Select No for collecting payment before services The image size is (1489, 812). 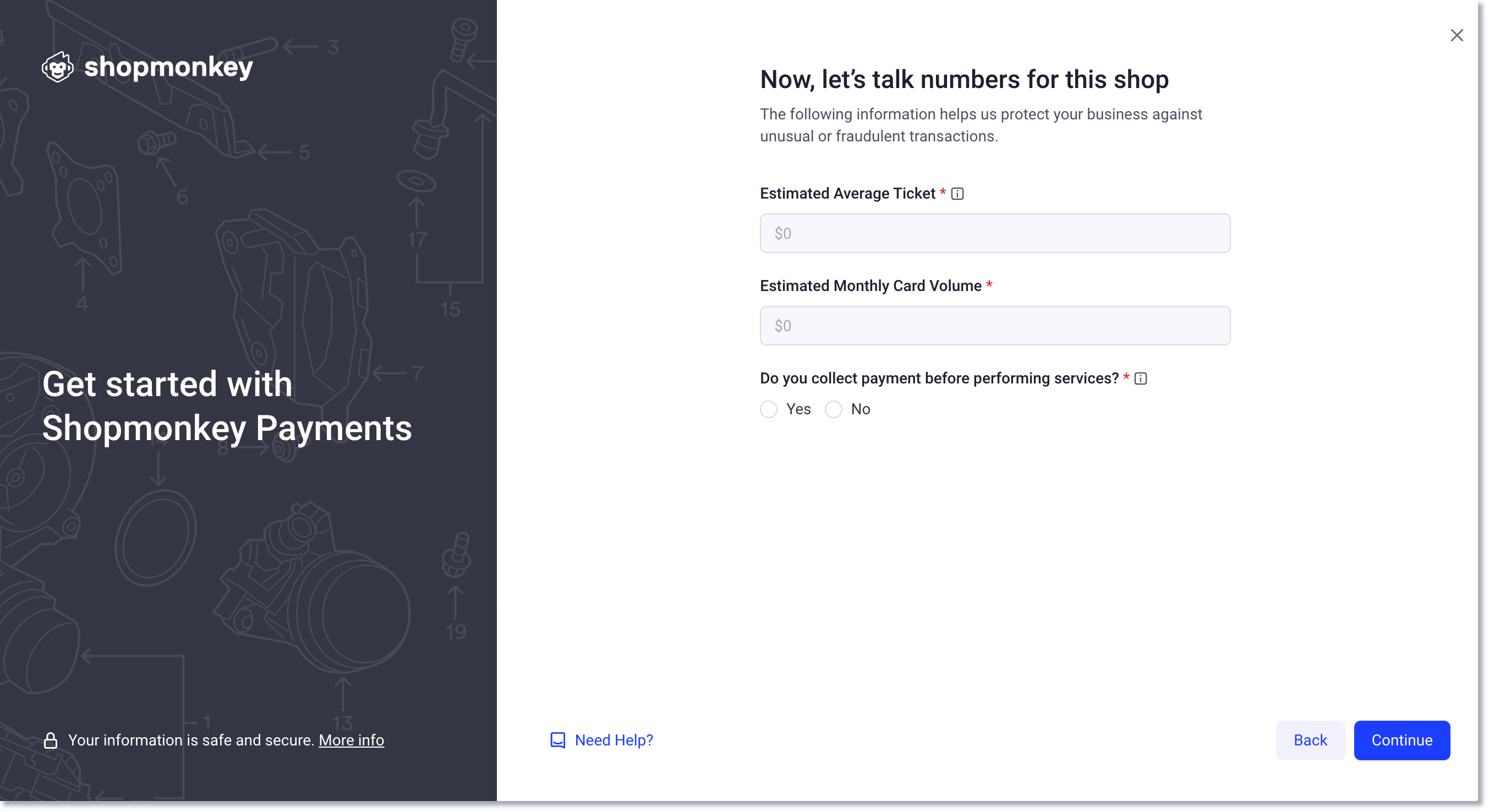click(834, 409)
